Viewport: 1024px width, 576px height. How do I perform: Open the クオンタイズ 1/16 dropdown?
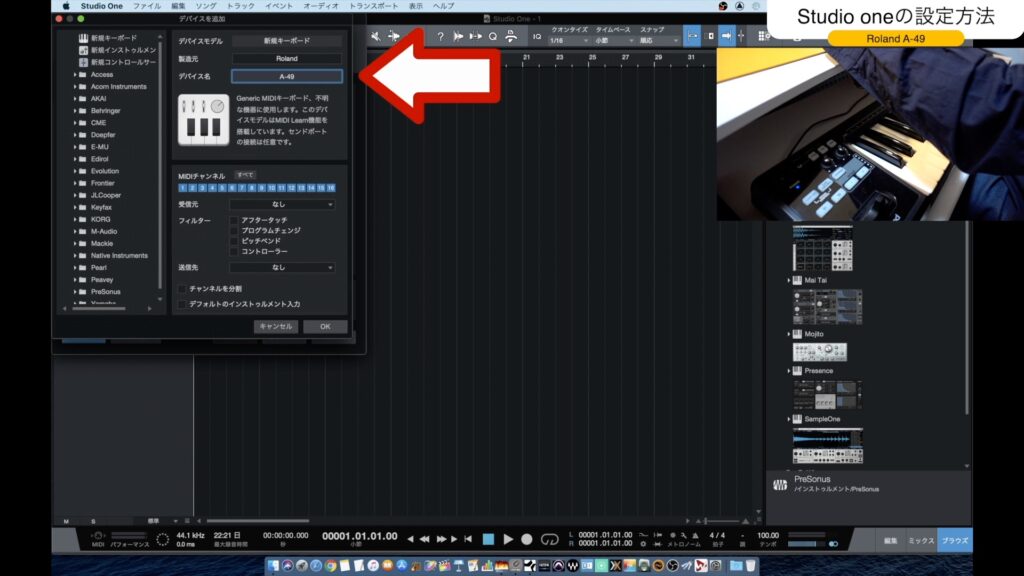click(x=569, y=40)
